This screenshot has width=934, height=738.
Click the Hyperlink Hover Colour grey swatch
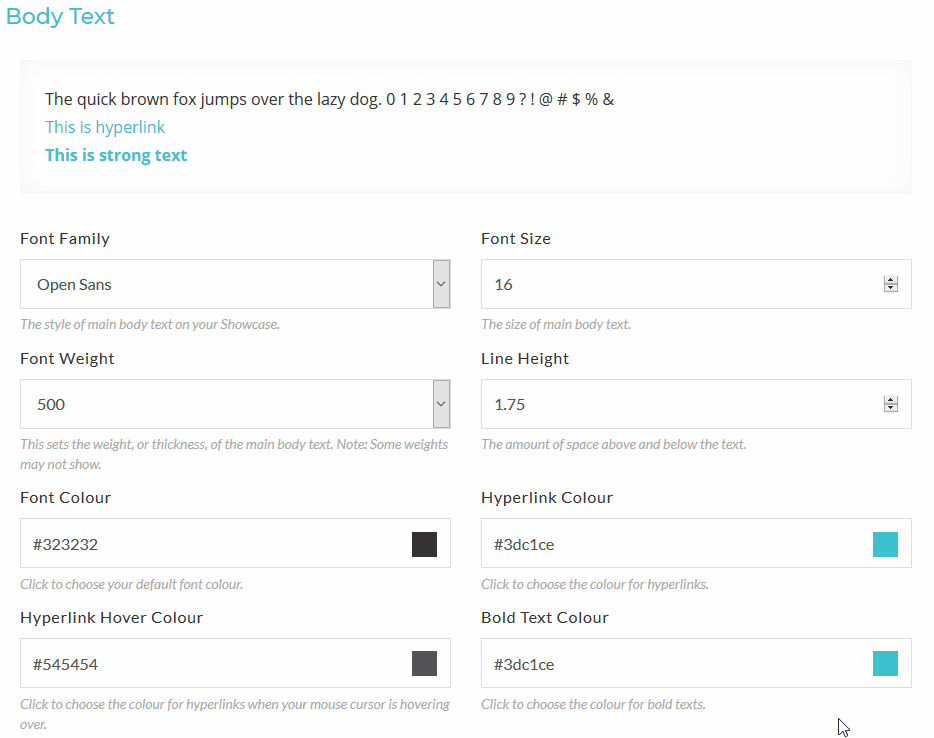(424, 663)
